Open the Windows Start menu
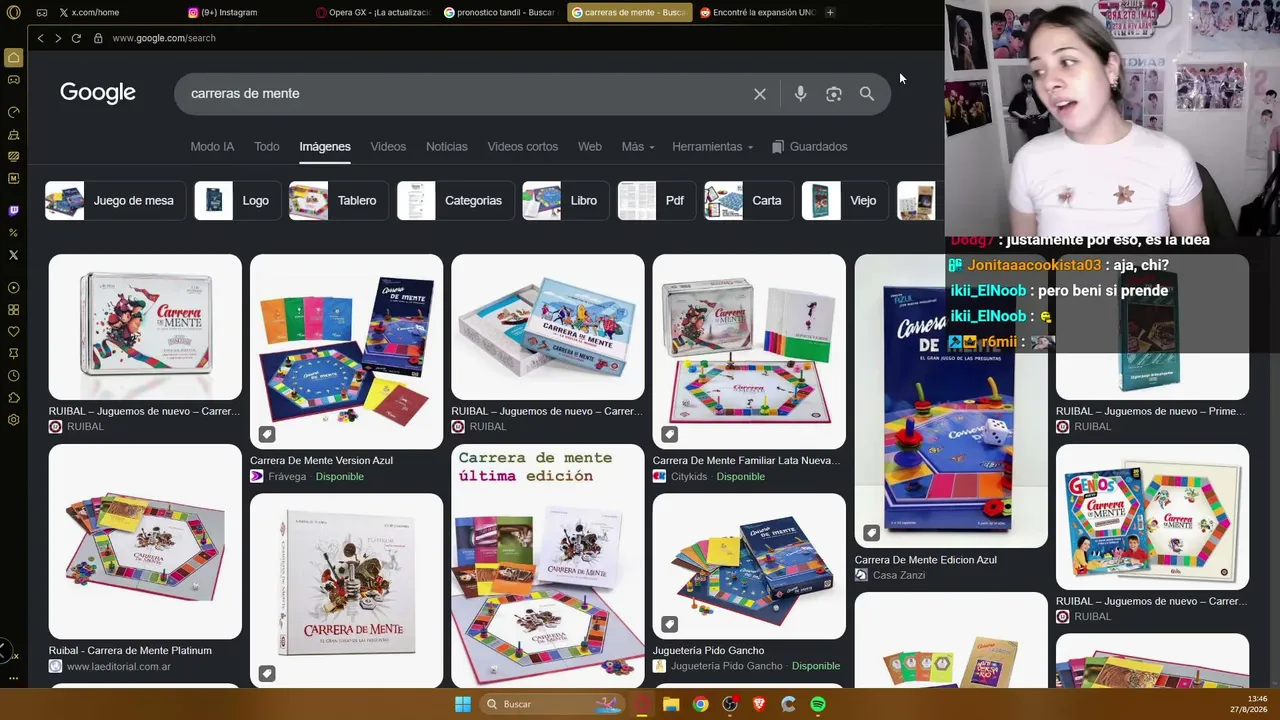This screenshot has height=720, width=1280. coord(463,704)
